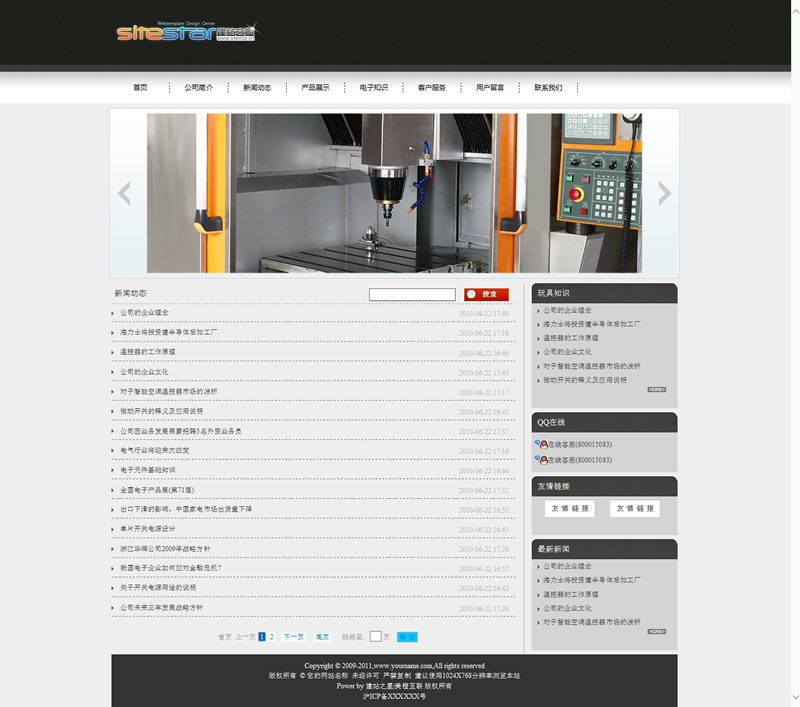Go to 客户服务 in the navigation bar
This screenshot has height=707, width=800.
[432, 88]
